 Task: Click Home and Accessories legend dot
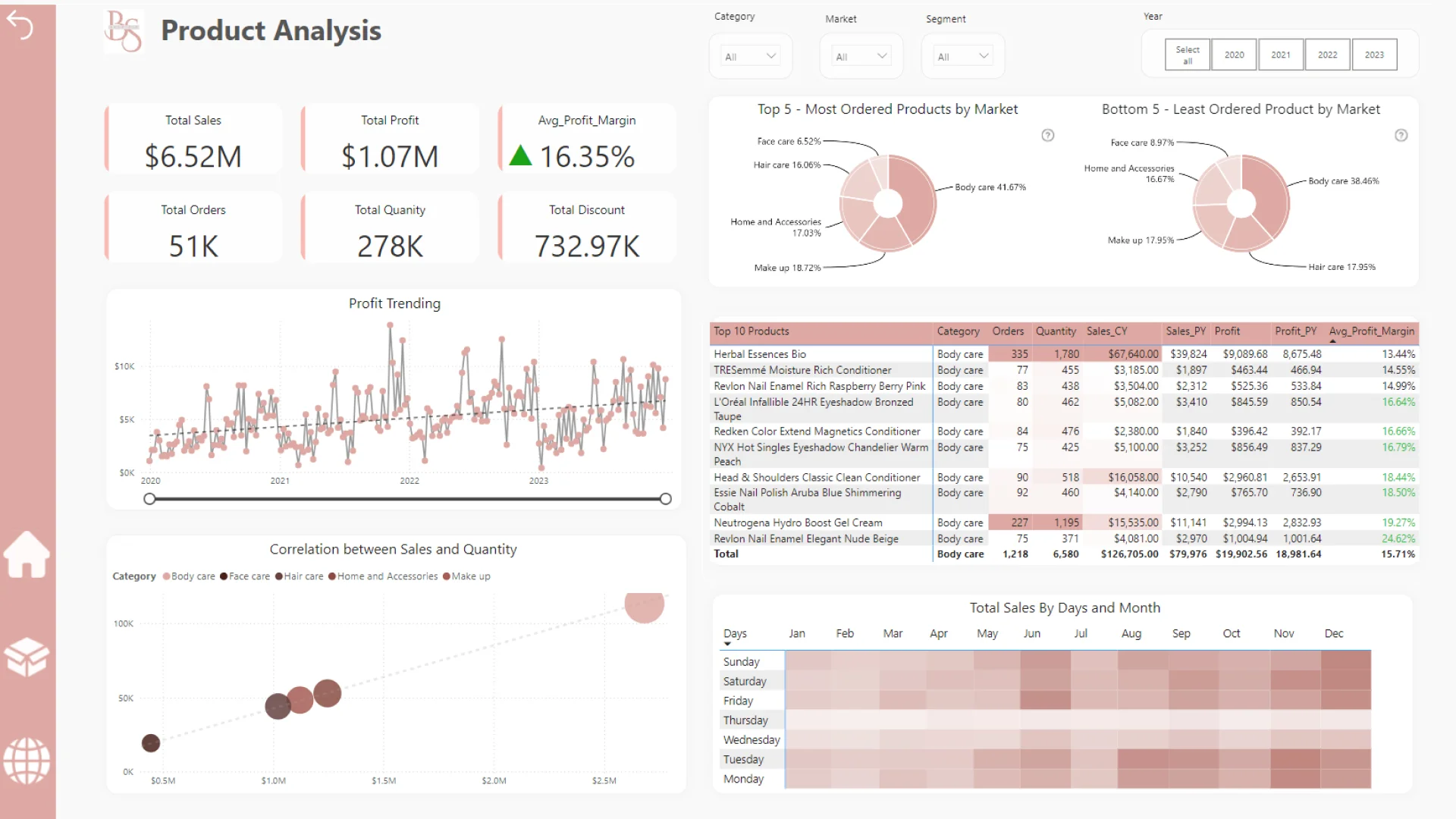pos(332,576)
